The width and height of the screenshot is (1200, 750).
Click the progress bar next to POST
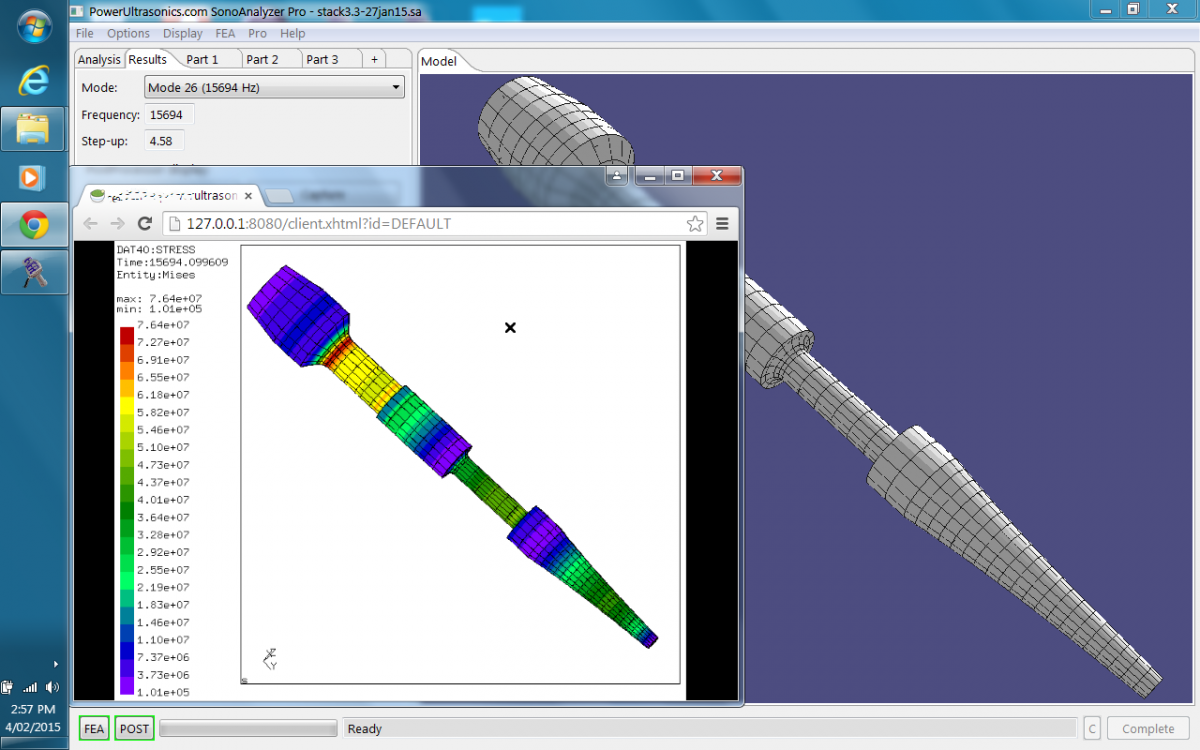pos(248,729)
